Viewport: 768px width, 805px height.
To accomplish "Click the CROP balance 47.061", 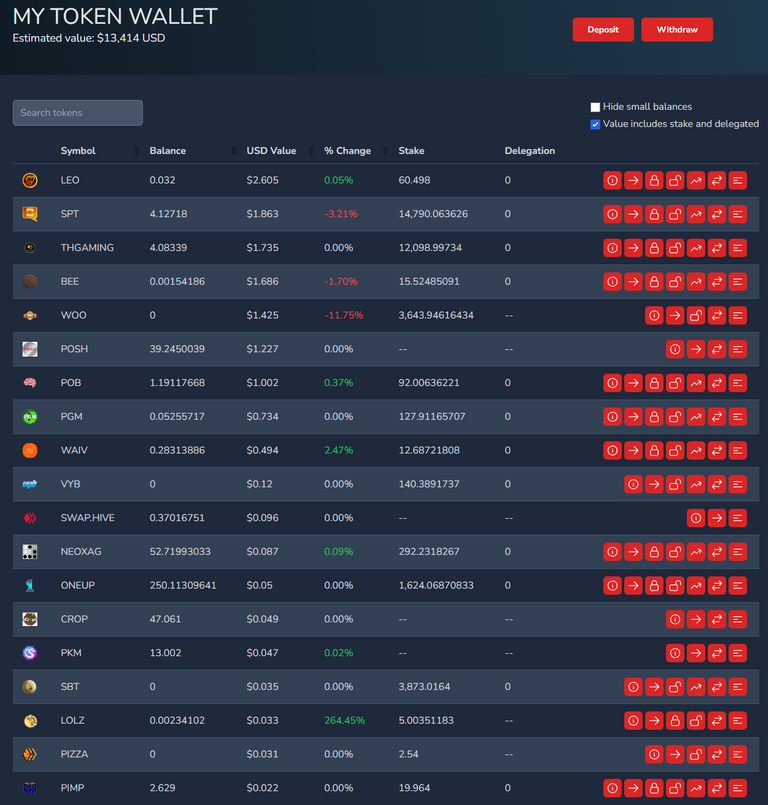I will click(165, 619).
